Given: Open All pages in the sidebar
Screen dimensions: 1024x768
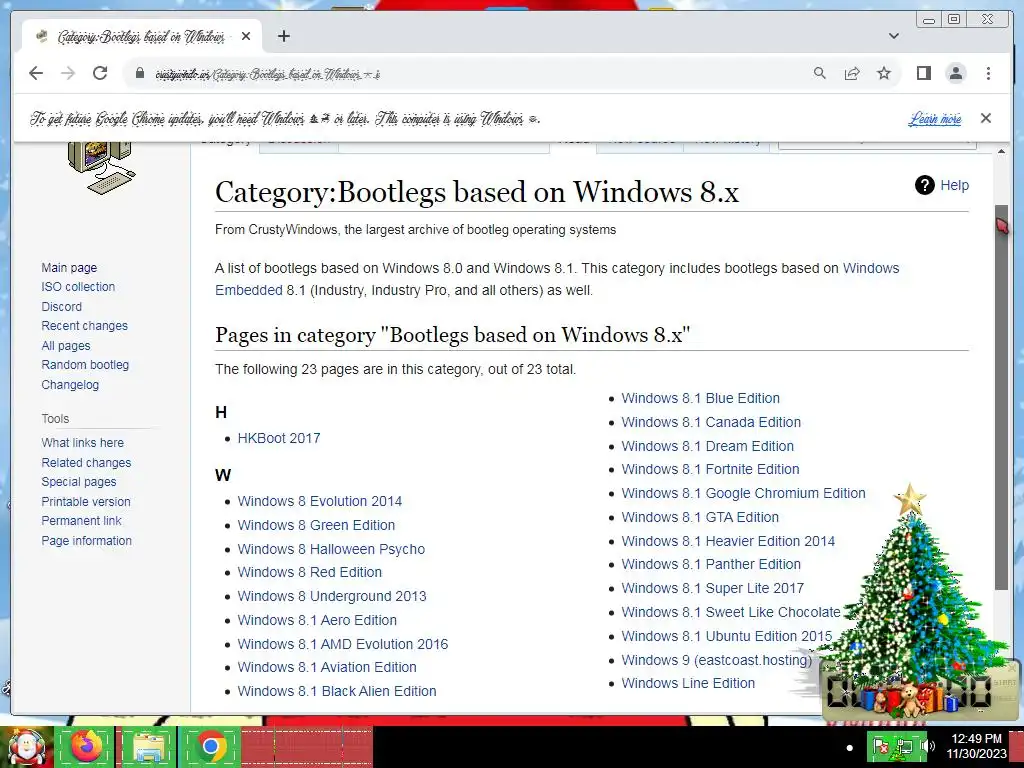Looking at the screenshot, I should point(66,345).
